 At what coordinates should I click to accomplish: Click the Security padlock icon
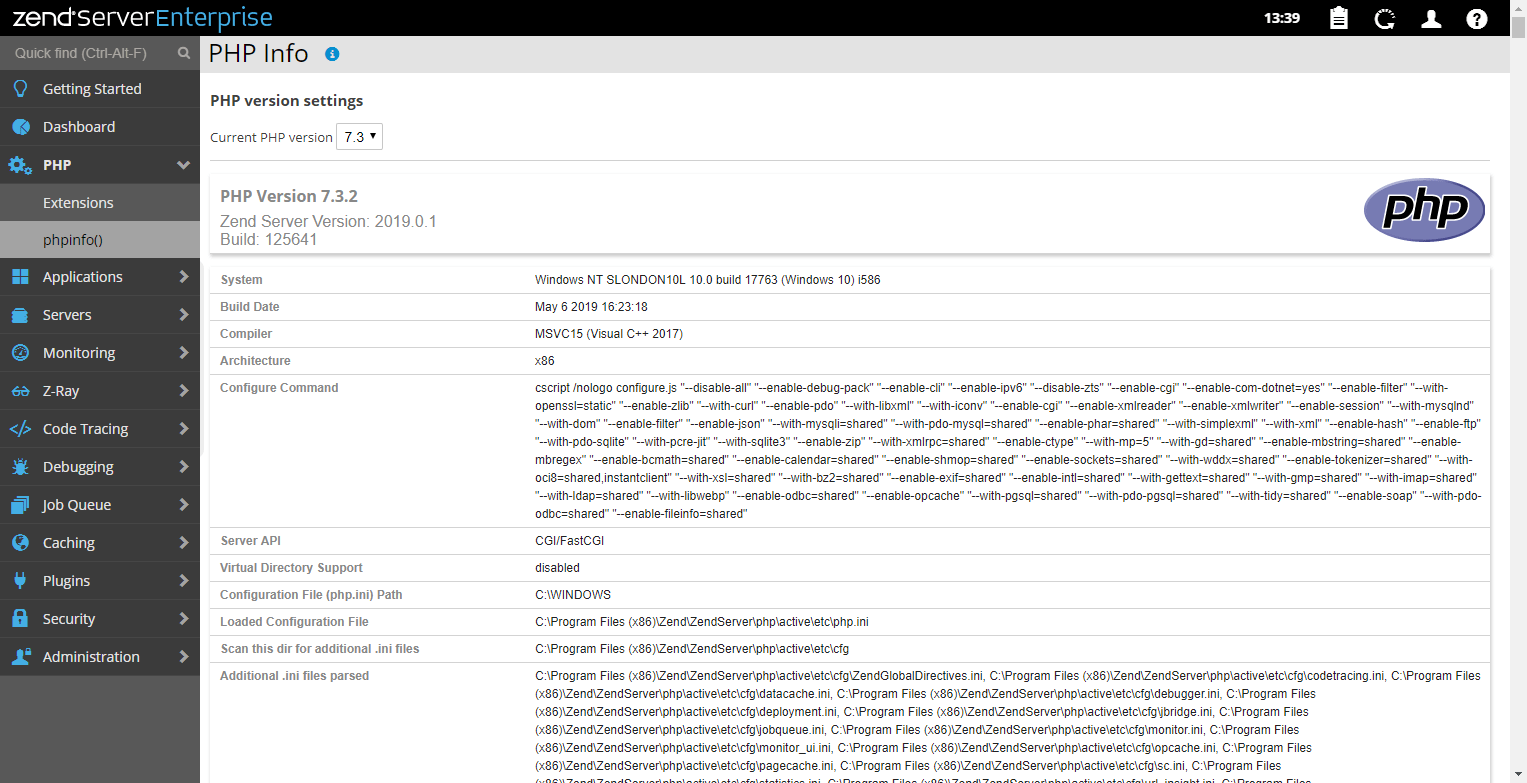click(x=21, y=618)
